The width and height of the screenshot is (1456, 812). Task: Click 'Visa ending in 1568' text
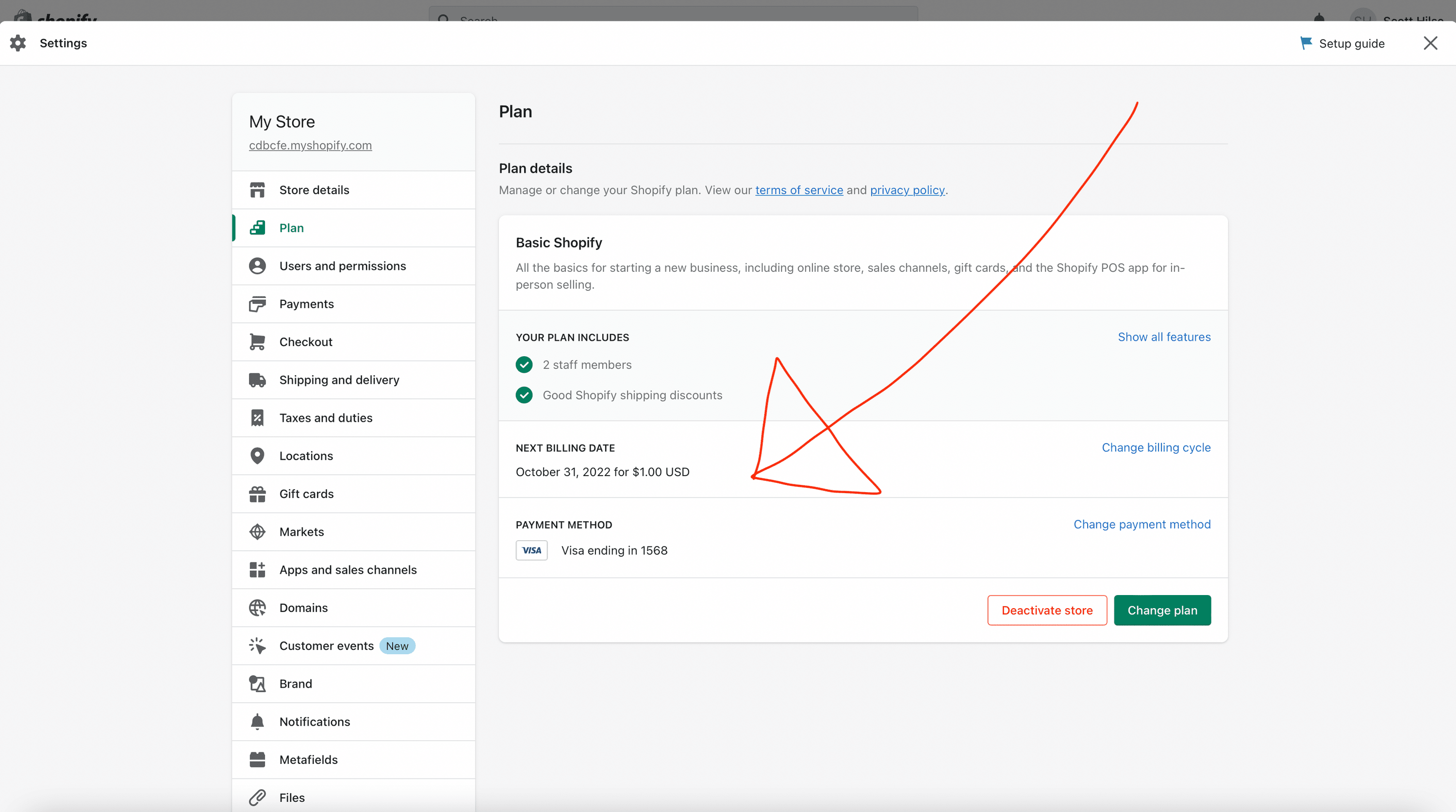[614, 550]
